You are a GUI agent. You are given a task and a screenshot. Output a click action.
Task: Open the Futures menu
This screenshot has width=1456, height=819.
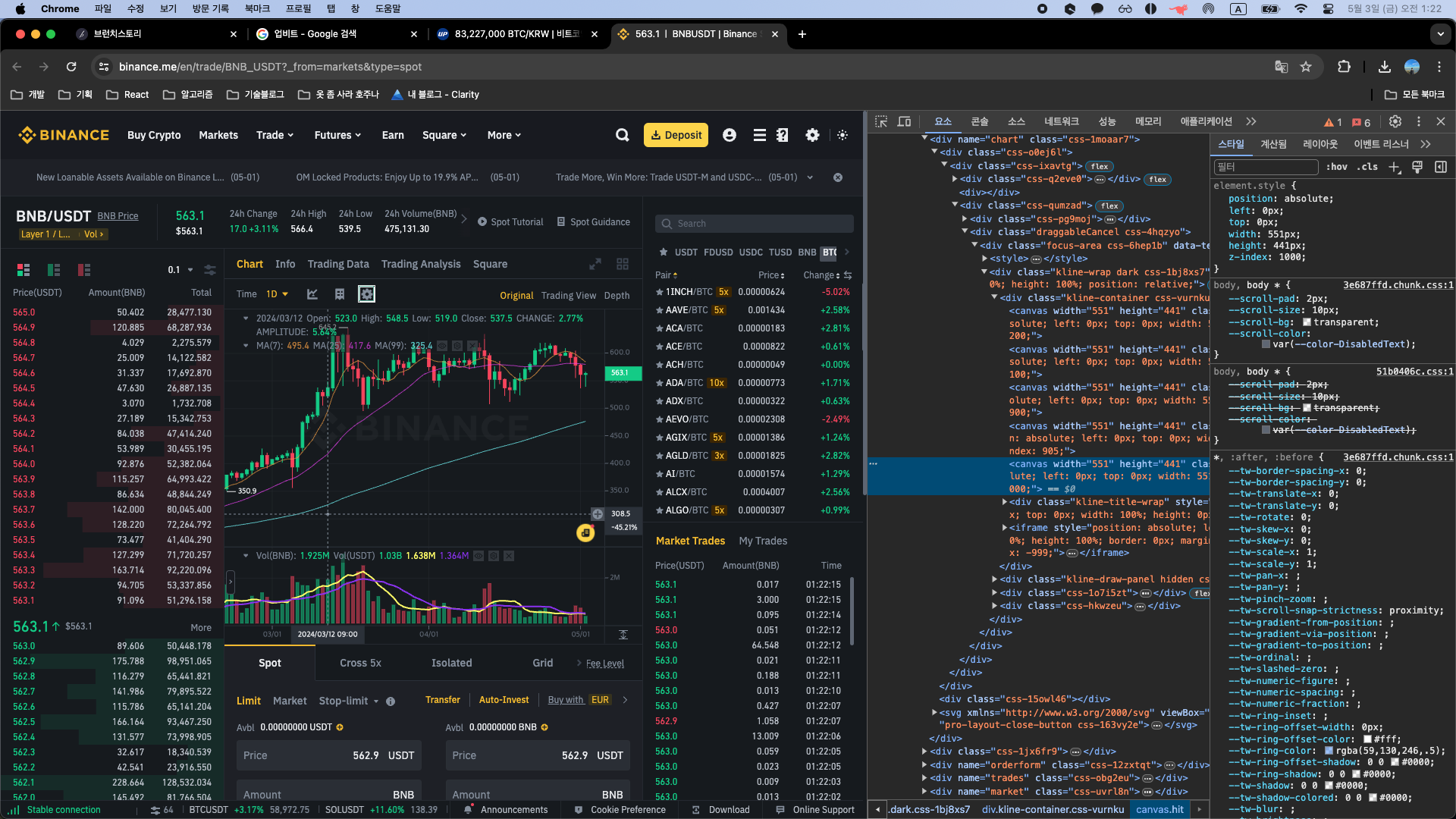pos(337,135)
